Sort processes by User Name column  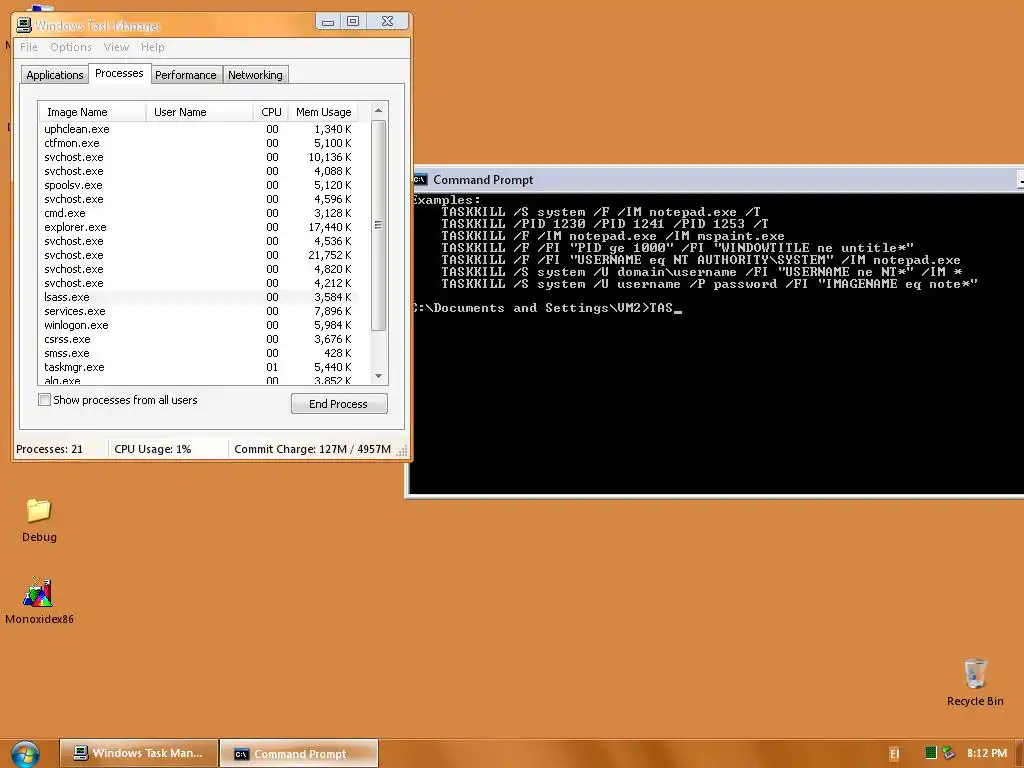[199, 112]
